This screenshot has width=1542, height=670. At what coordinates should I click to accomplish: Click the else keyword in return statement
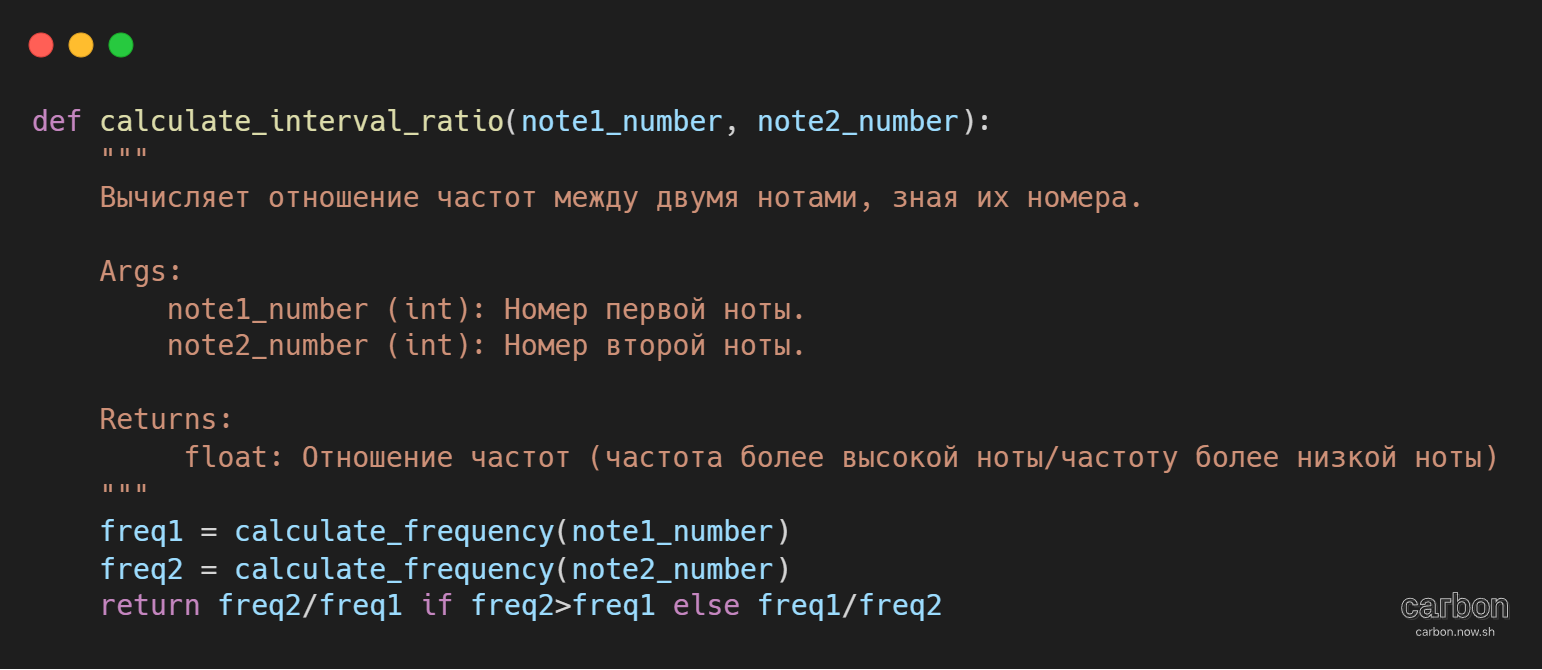[706, 606]
